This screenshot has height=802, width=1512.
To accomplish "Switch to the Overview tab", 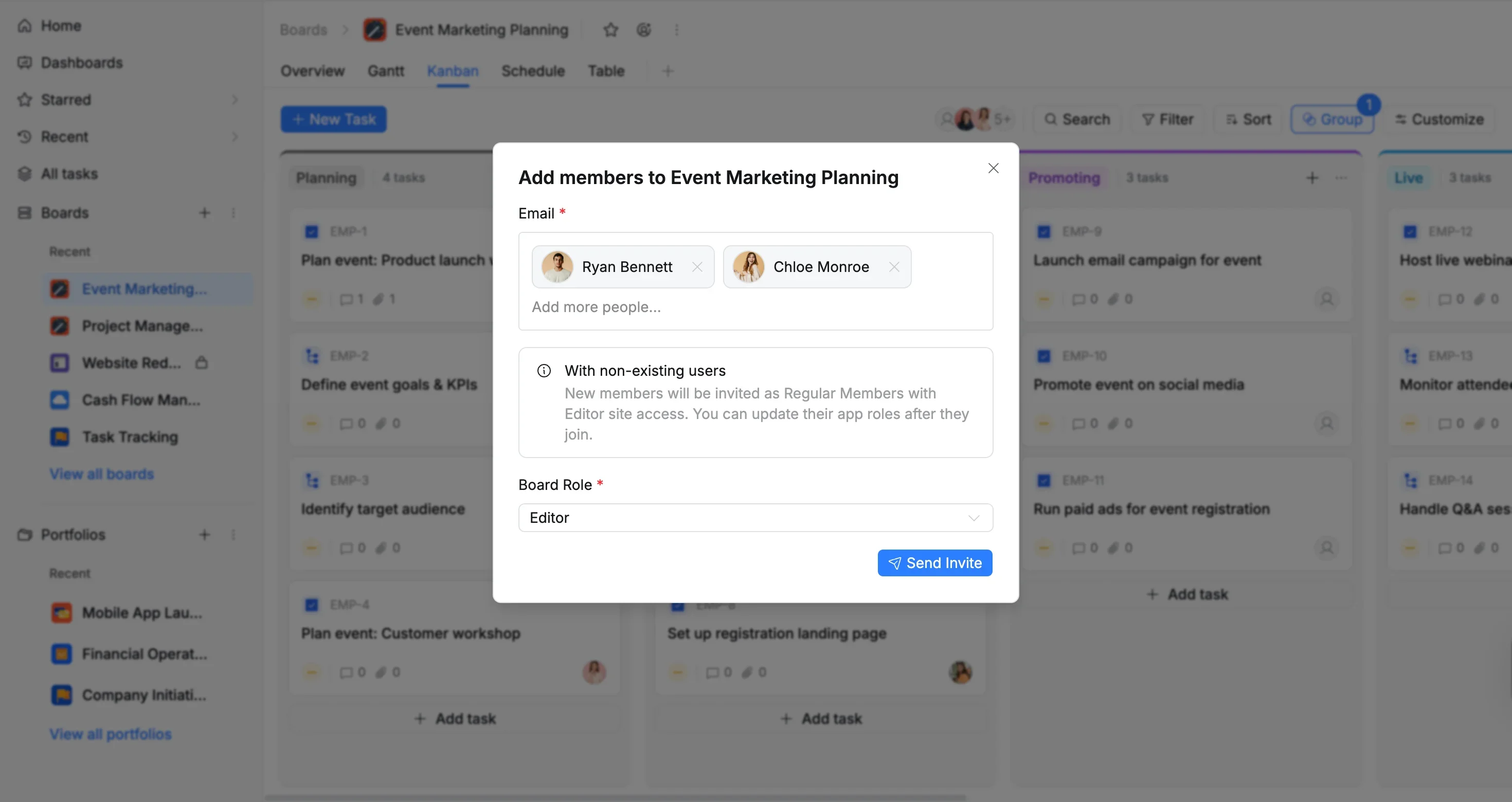I will (x=312, y=71).
